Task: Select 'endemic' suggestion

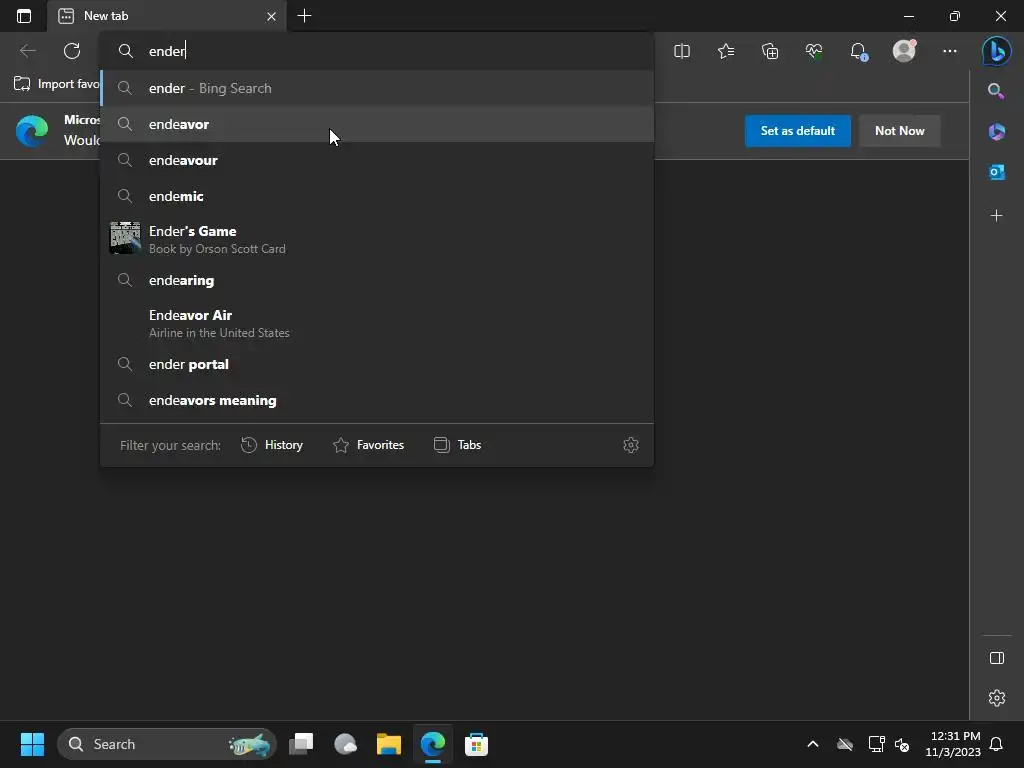Action: (377, 196)
